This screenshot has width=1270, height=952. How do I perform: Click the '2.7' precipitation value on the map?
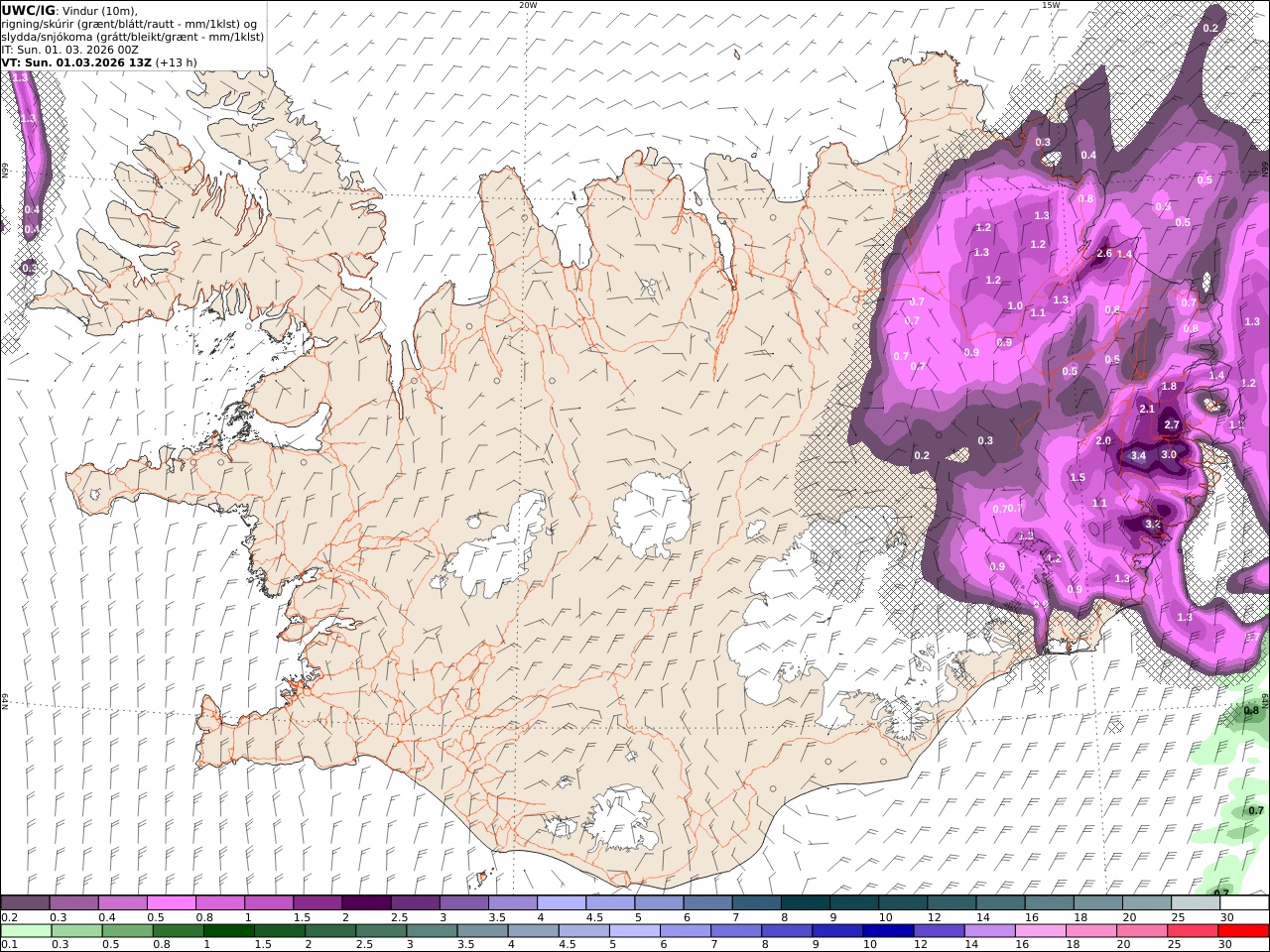1172,424
